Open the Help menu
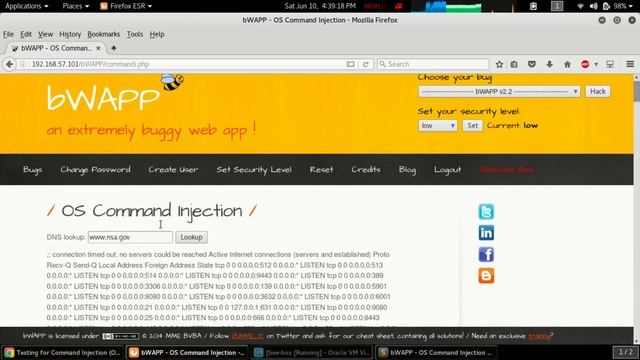640x360 pixels. tap(157, 34)
